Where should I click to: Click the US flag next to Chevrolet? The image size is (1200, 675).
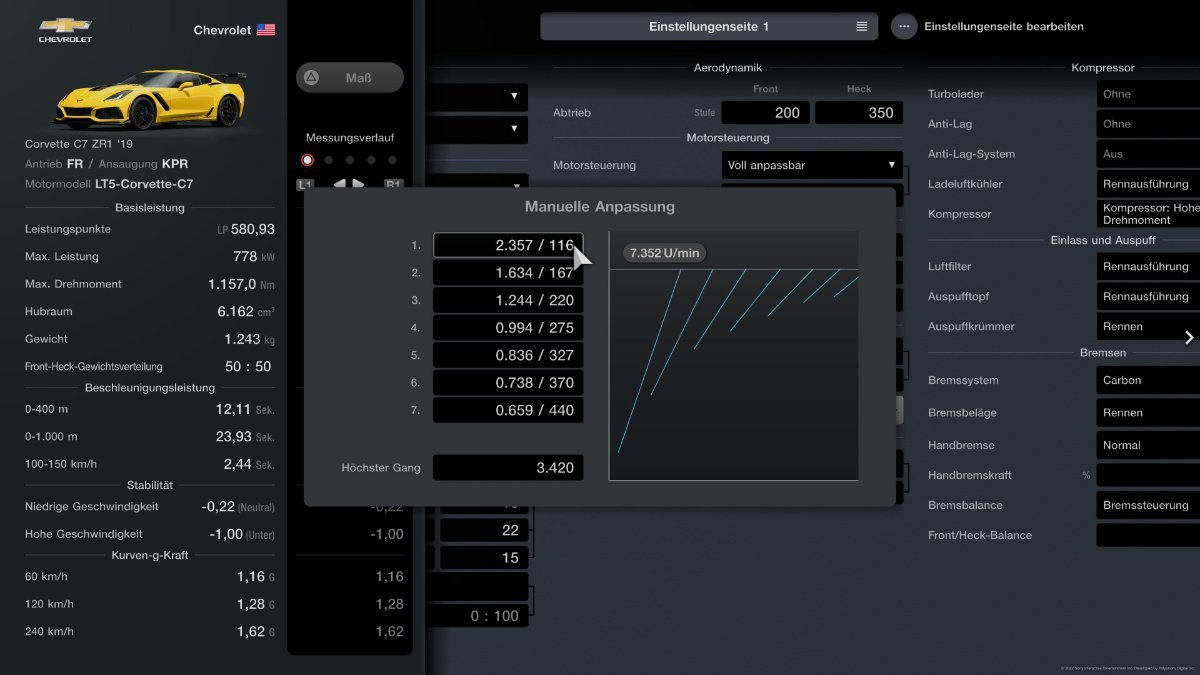[x=266, y=30]
